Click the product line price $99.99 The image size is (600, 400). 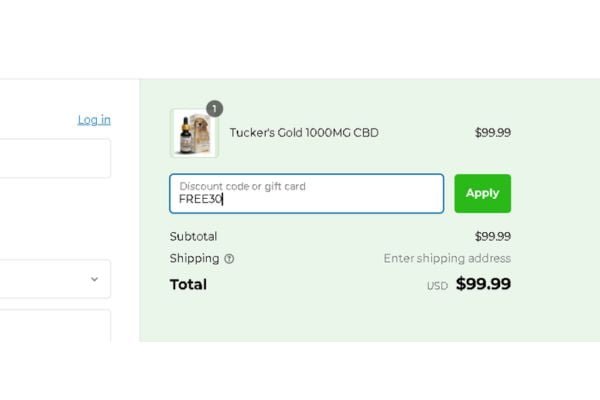point(492,133)
